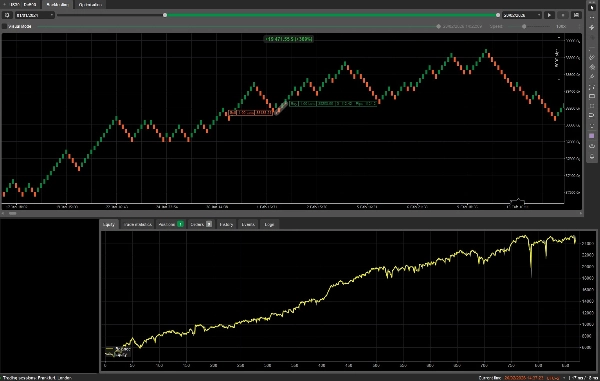Screen dimensions: 600x381
Task: Open the Orders tab
Action: point(201,225)
